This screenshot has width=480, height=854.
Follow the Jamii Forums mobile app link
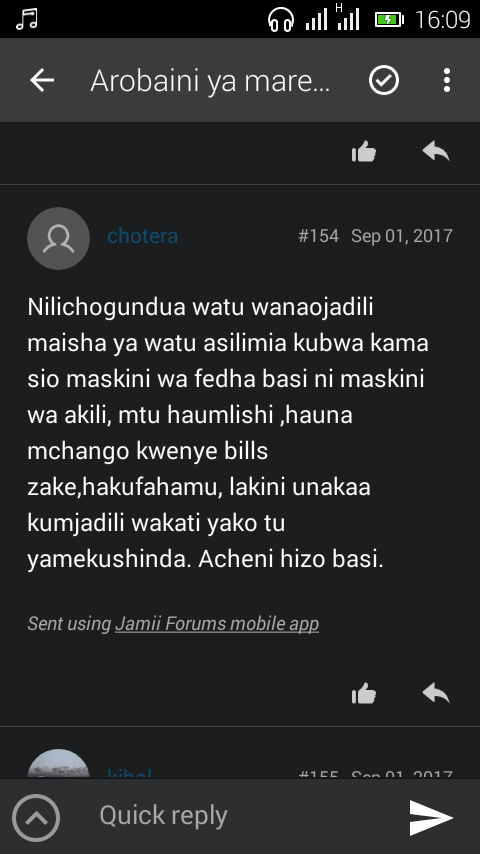(217, 624)
